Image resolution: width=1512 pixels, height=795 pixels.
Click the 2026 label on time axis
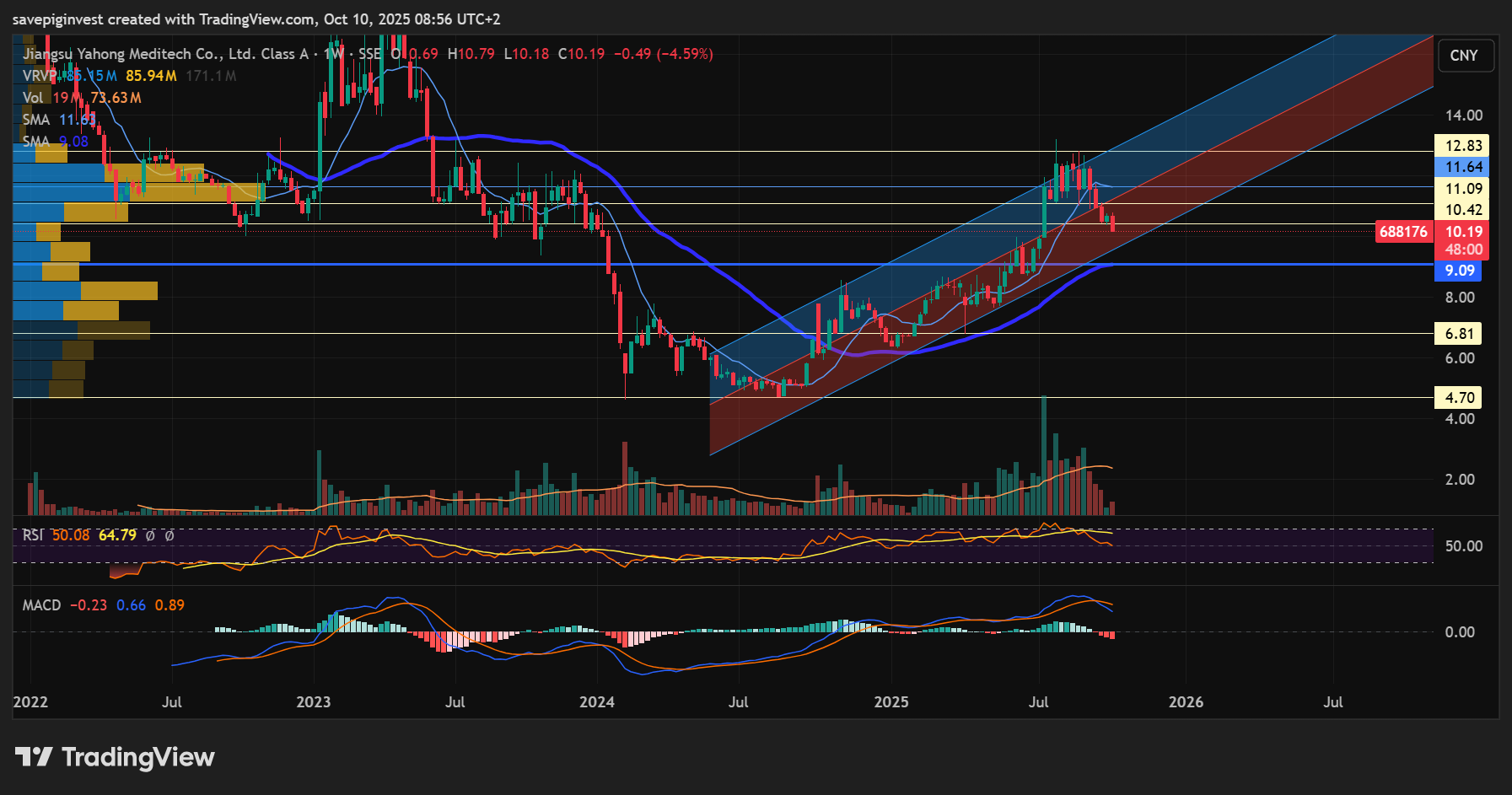point(1186,702)
